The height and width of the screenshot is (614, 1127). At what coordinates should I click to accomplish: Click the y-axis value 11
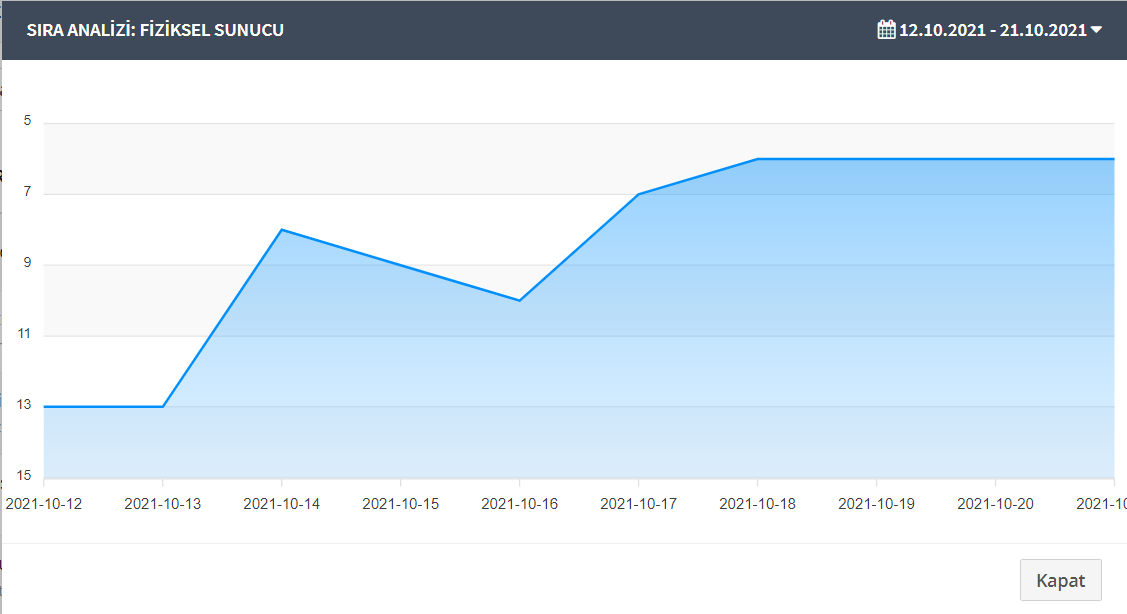pos(24,334)
